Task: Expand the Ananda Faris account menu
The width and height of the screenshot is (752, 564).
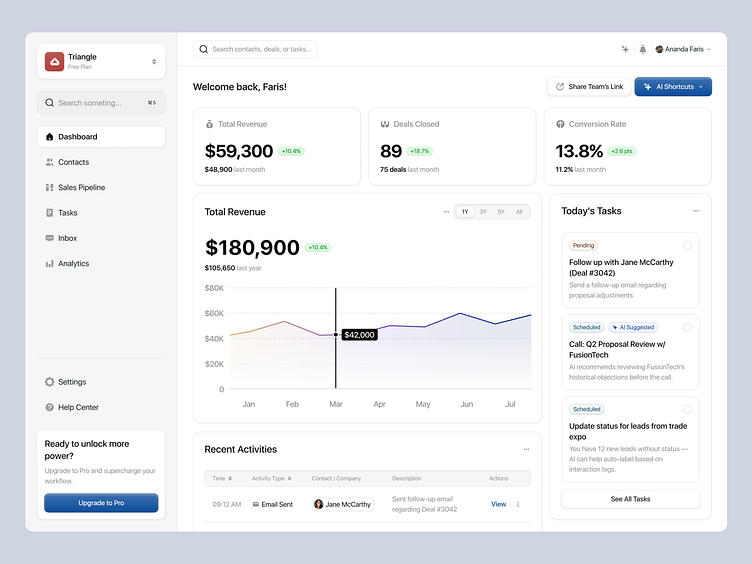Action: point(684,49)
